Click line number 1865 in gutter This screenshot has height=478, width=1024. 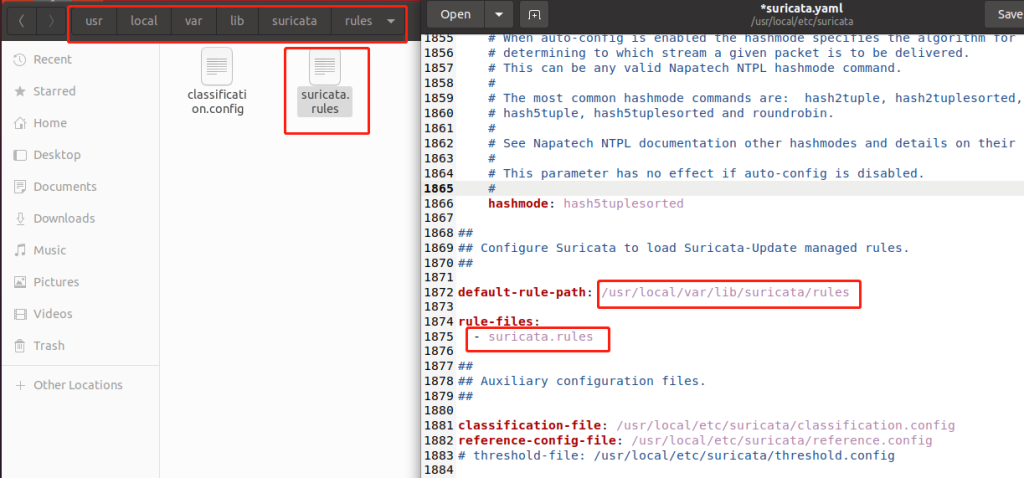(438, 189)
